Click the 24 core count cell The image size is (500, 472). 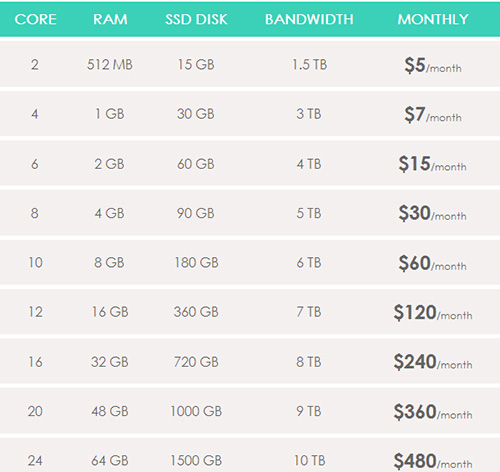[35, 461]
